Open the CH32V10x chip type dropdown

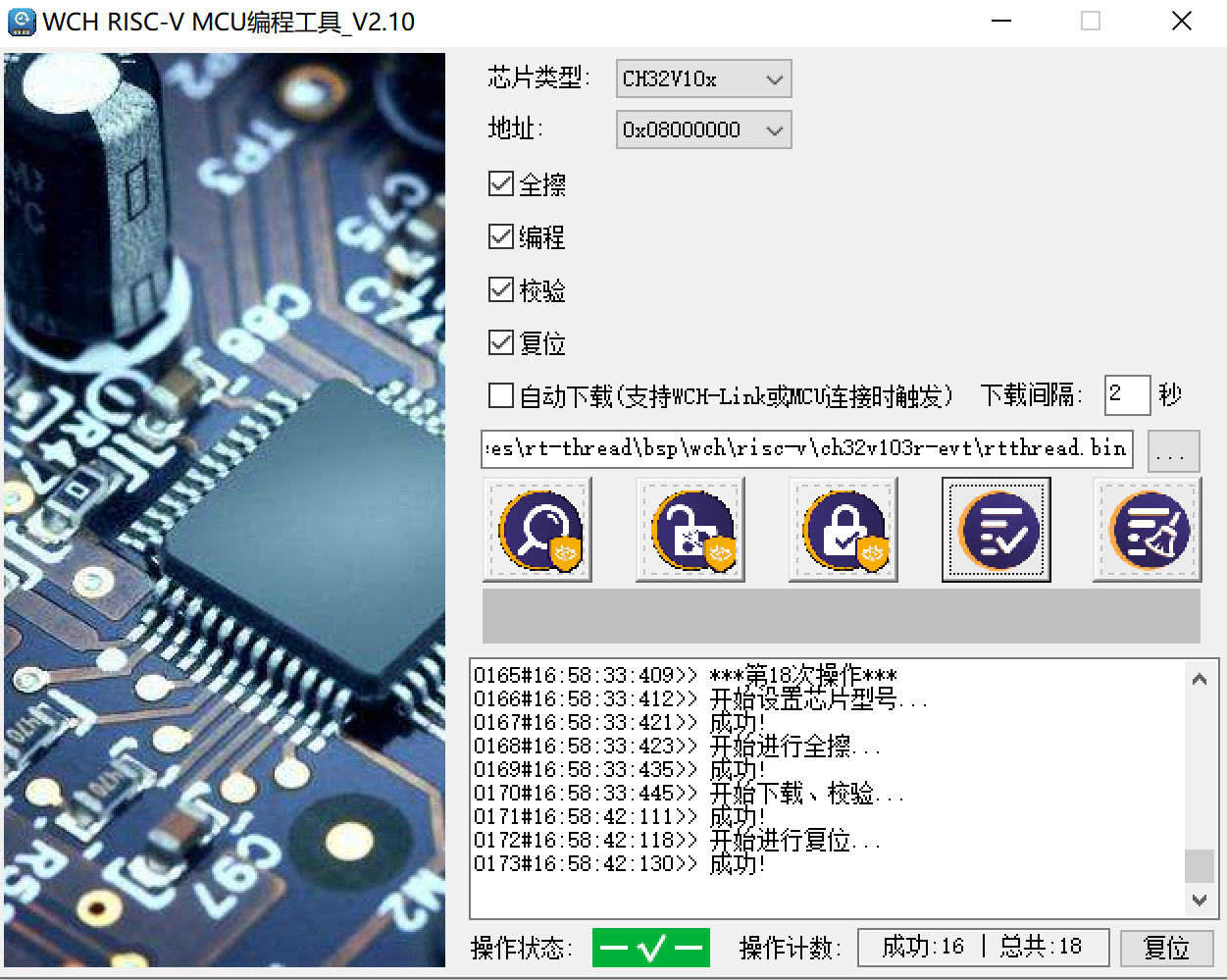703,79
